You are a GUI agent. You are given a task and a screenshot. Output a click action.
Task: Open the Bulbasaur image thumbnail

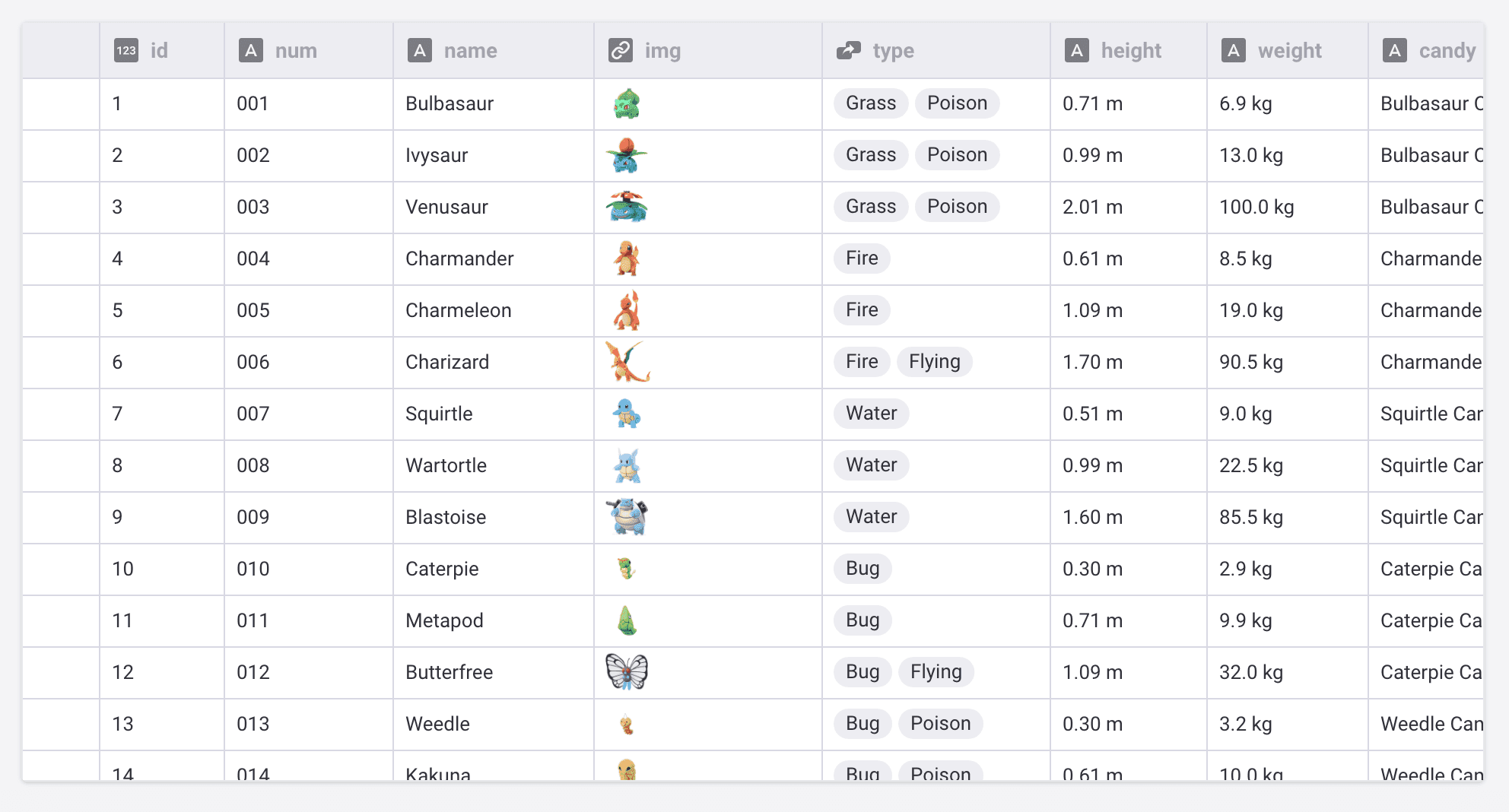(627, 104)
